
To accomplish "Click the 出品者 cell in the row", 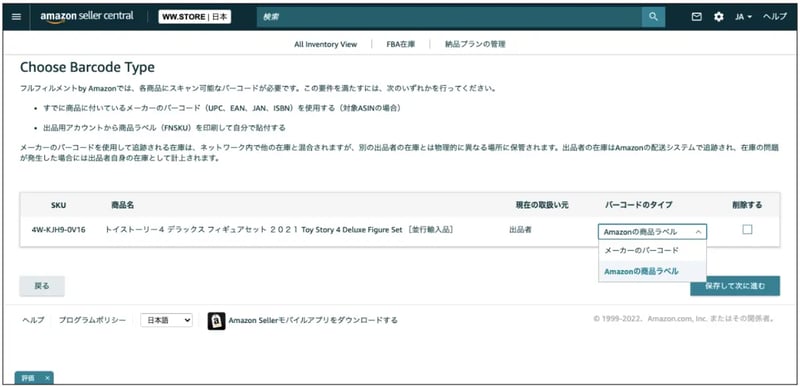I will [x=520, y=230].
